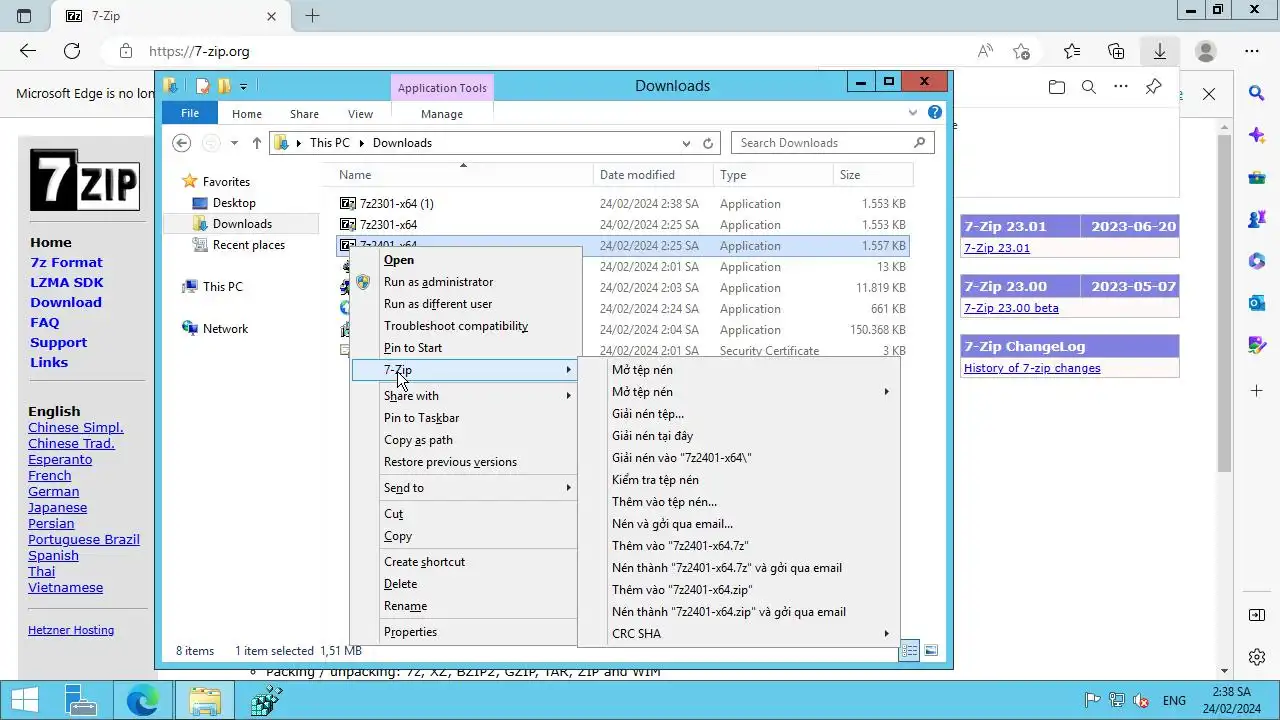
Task: Open the Explorer File ribbon tab
Action: coord(189,114)
